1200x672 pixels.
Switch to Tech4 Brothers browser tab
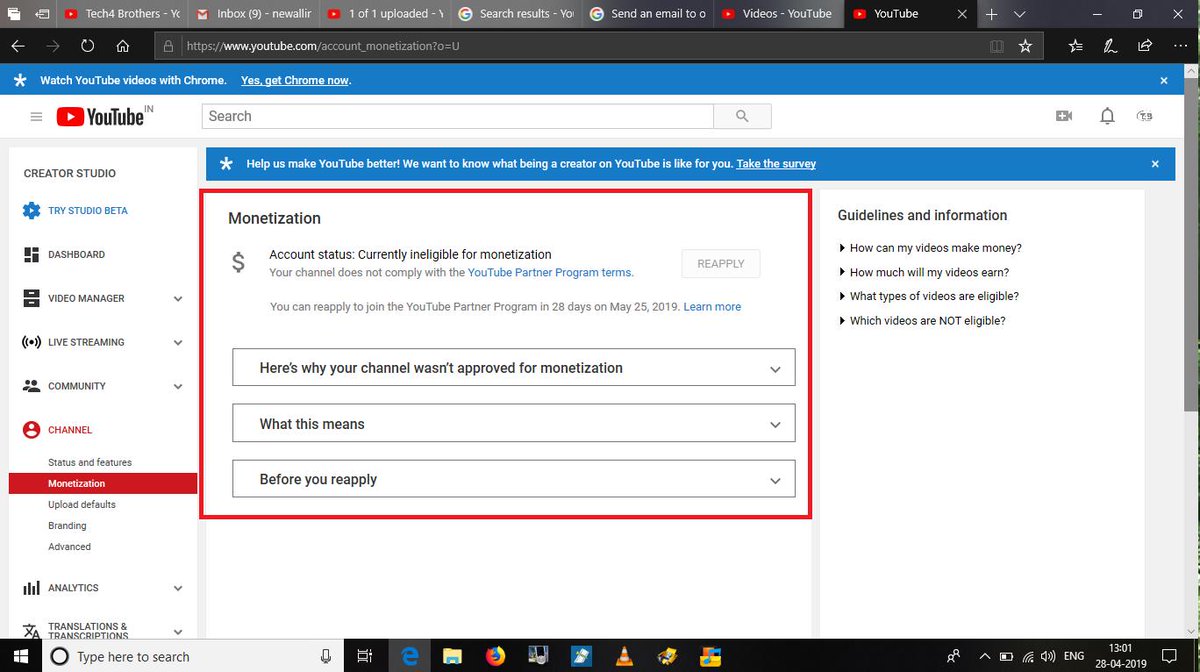(x=120, y=14)
